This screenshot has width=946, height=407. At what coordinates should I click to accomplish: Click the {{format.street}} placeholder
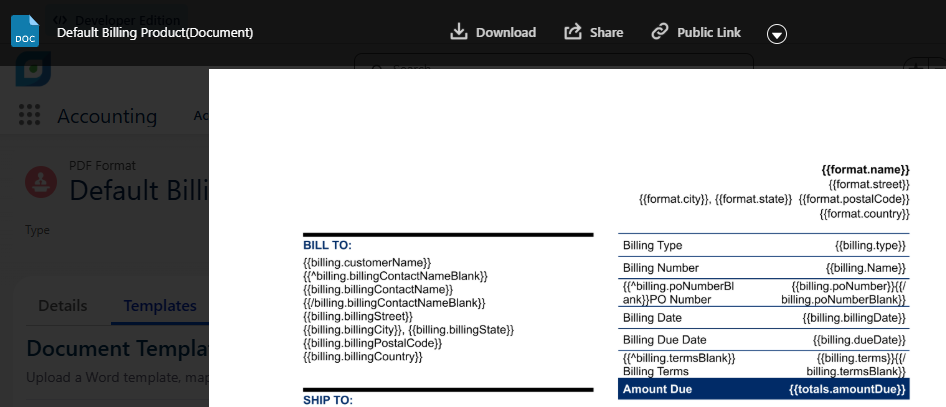pos(869,184)
